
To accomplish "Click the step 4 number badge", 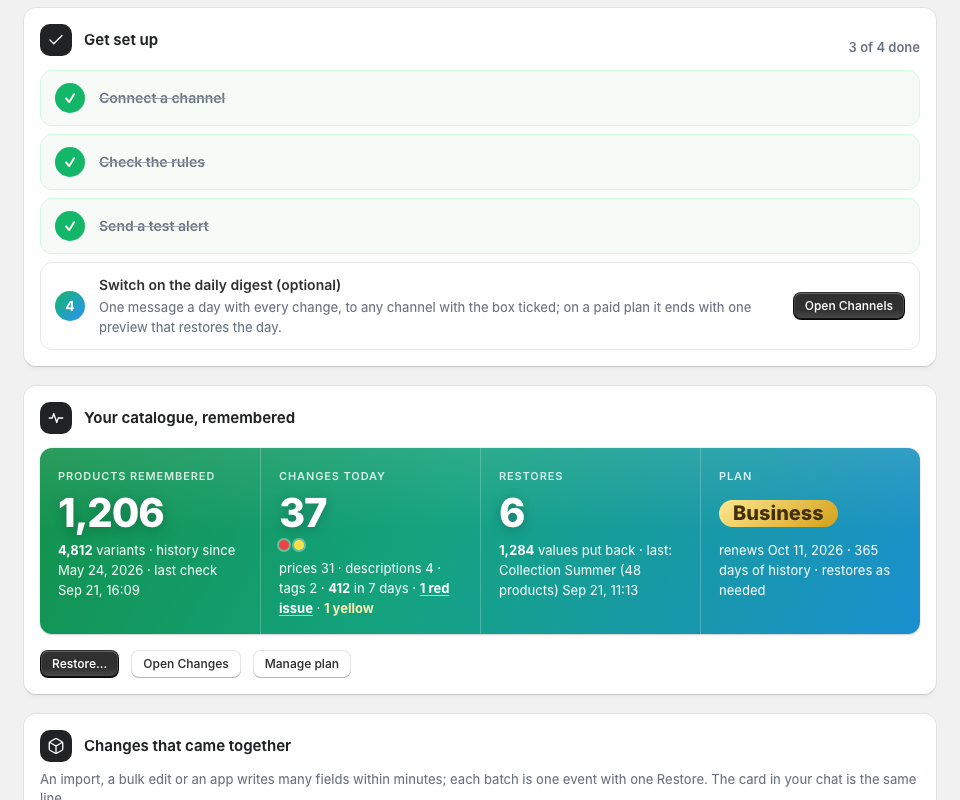I will 70,306.
